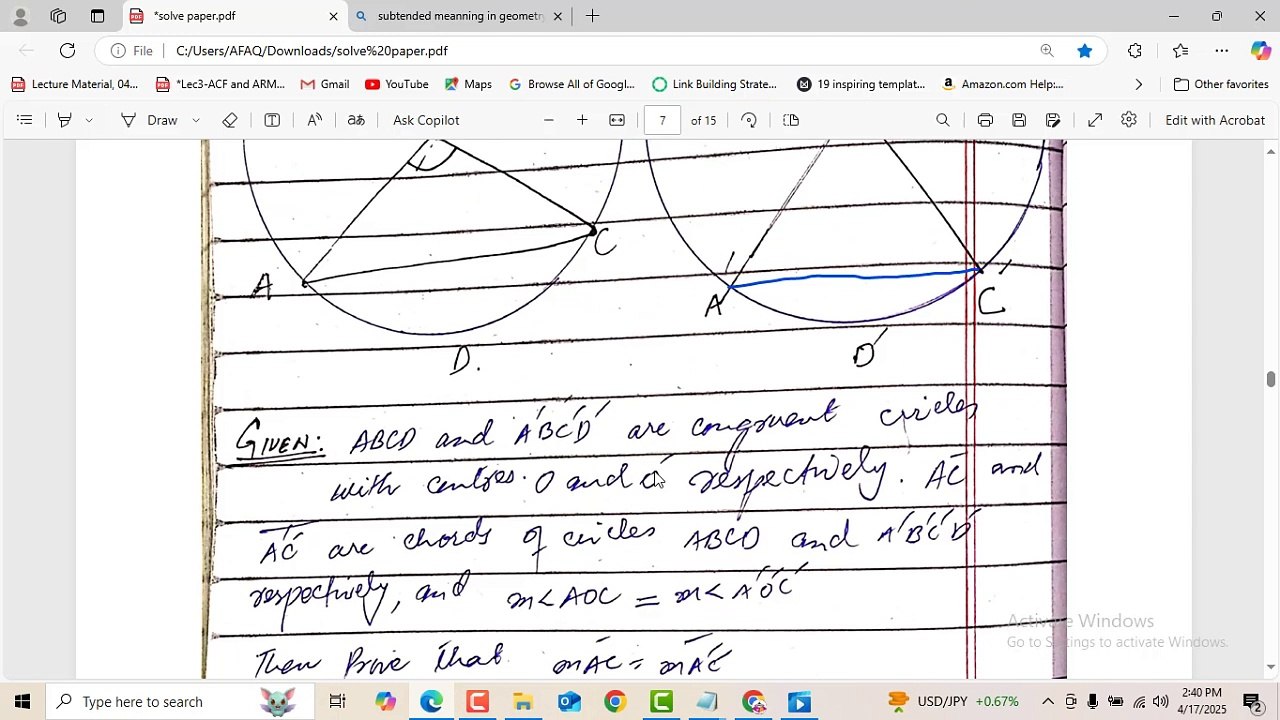
Task: Open the Lec3-ACF and ARM bookmark
Action: coord(220,84)
